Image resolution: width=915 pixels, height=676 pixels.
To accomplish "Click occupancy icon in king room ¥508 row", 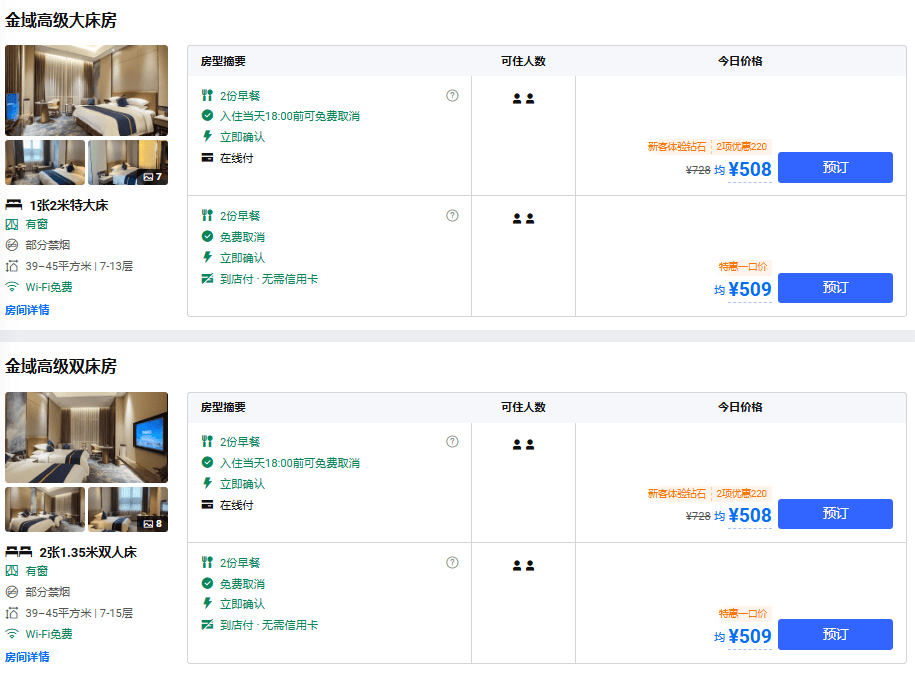I will (x=523, y=99).
